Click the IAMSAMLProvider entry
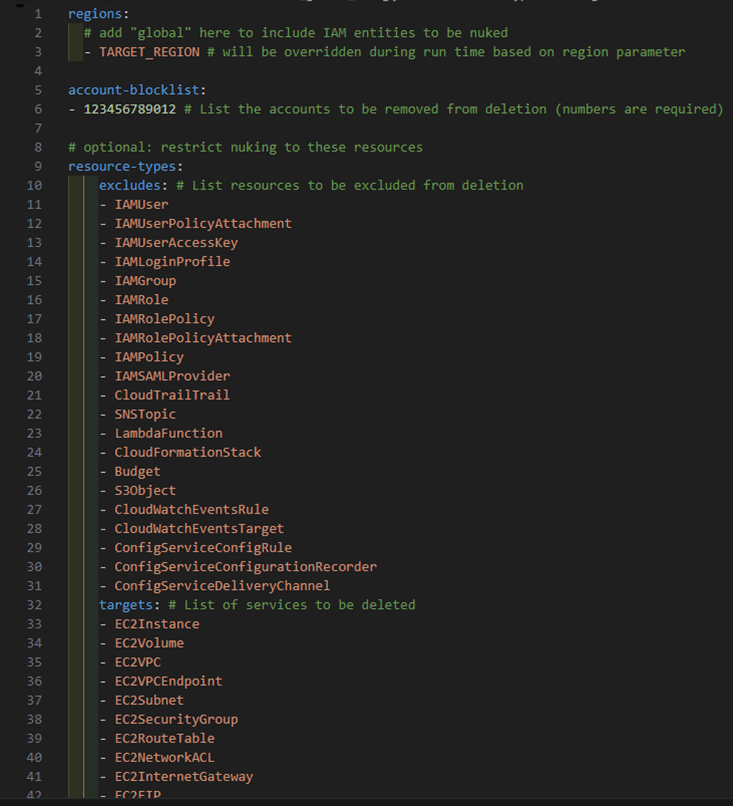 [171, 376]
